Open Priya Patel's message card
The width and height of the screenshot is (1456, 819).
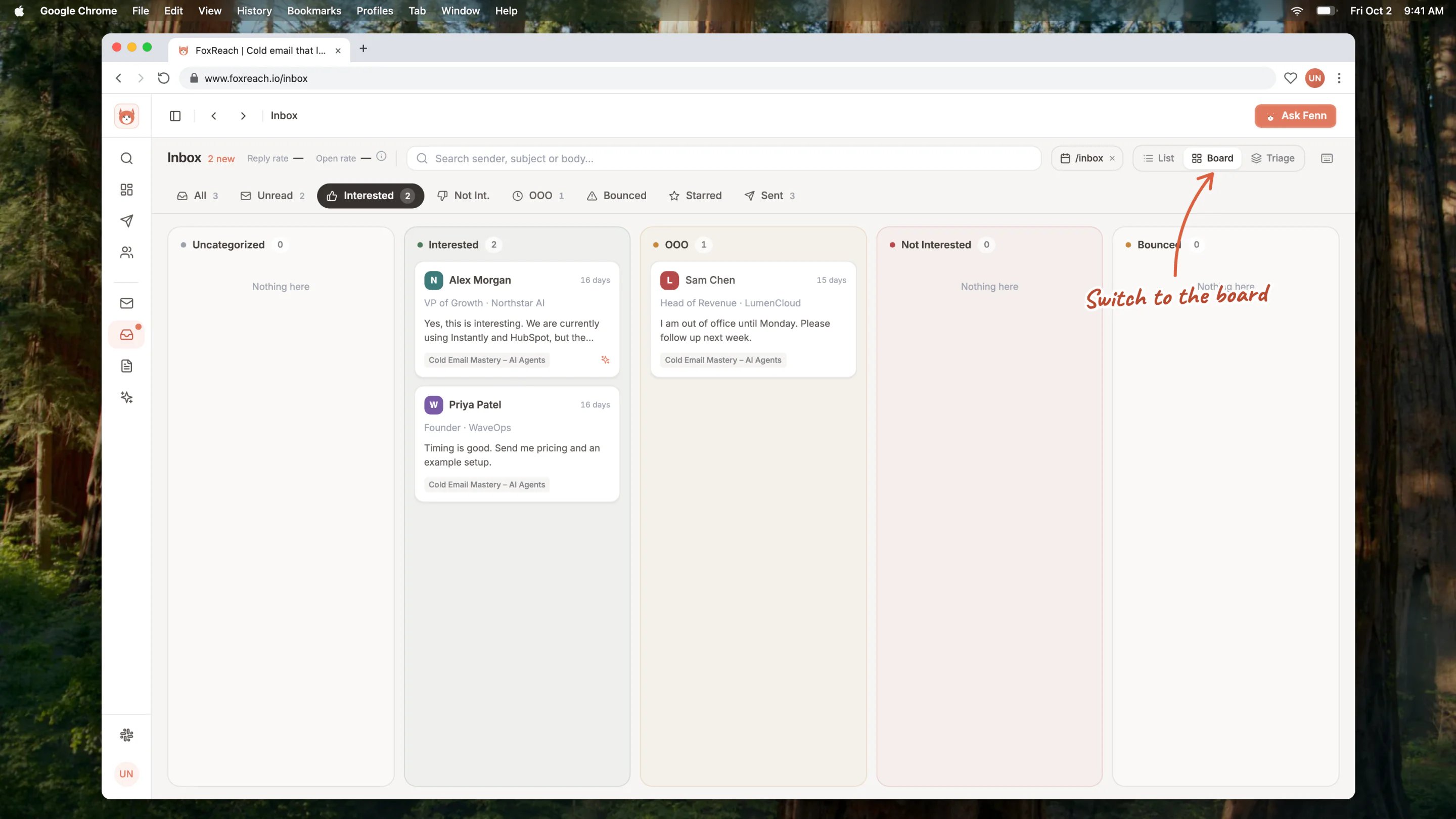[x=517, y=444]
